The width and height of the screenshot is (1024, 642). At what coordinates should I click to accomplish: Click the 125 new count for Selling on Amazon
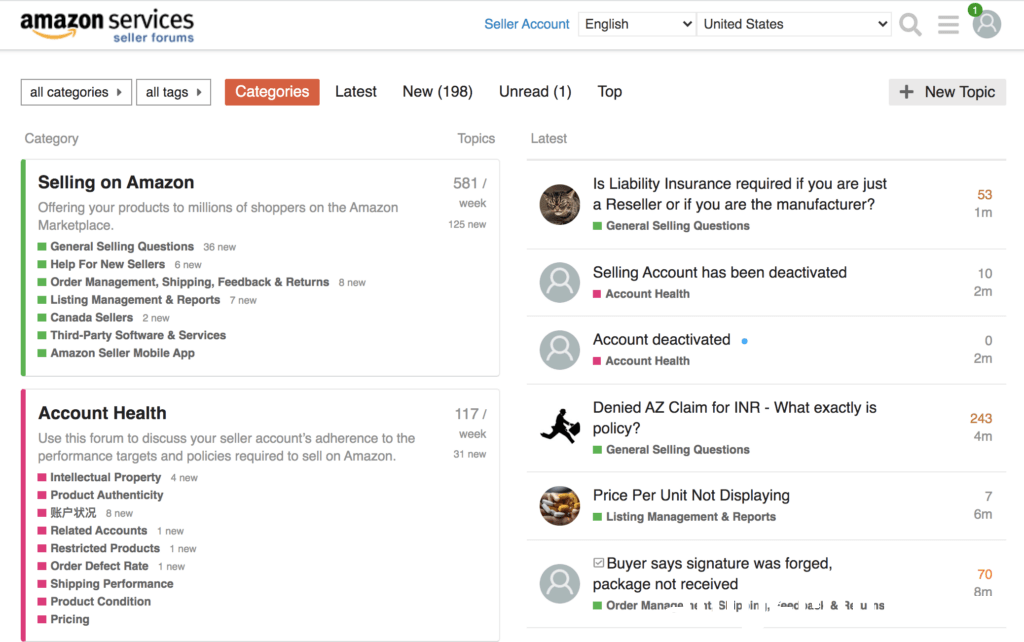pos(467,224)
